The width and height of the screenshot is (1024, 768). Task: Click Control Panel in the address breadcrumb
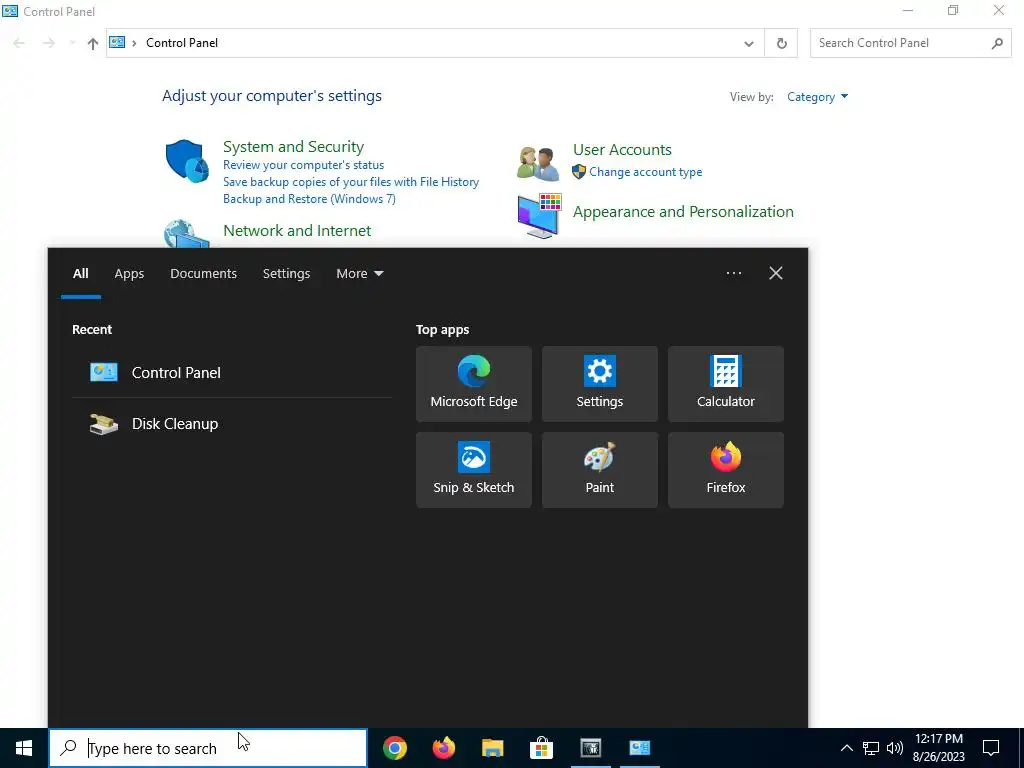pyautogui.click(x=182, y=43)
